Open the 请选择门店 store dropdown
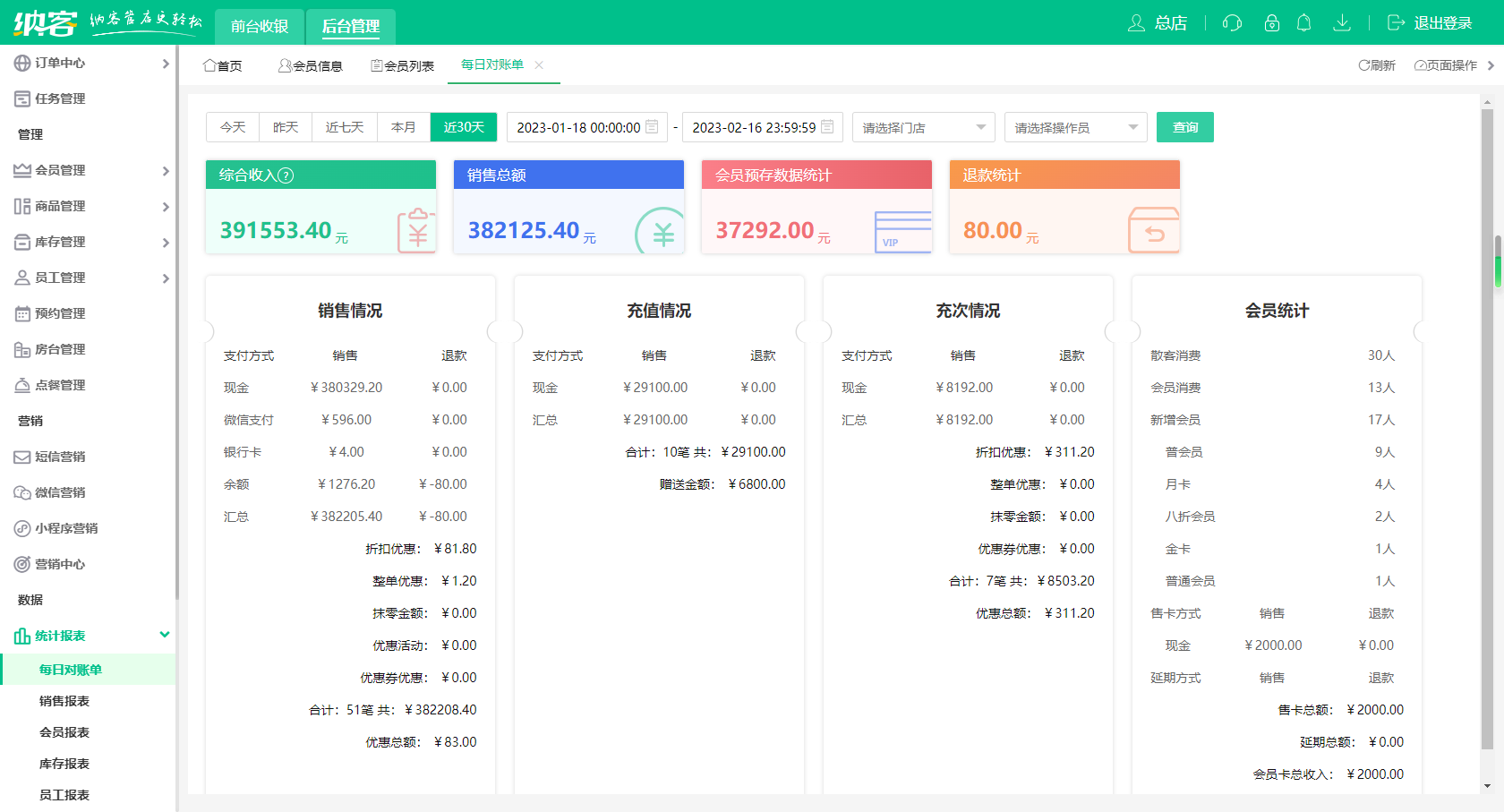The width and height of the screenshot is (1504, 812). point(924,127)
